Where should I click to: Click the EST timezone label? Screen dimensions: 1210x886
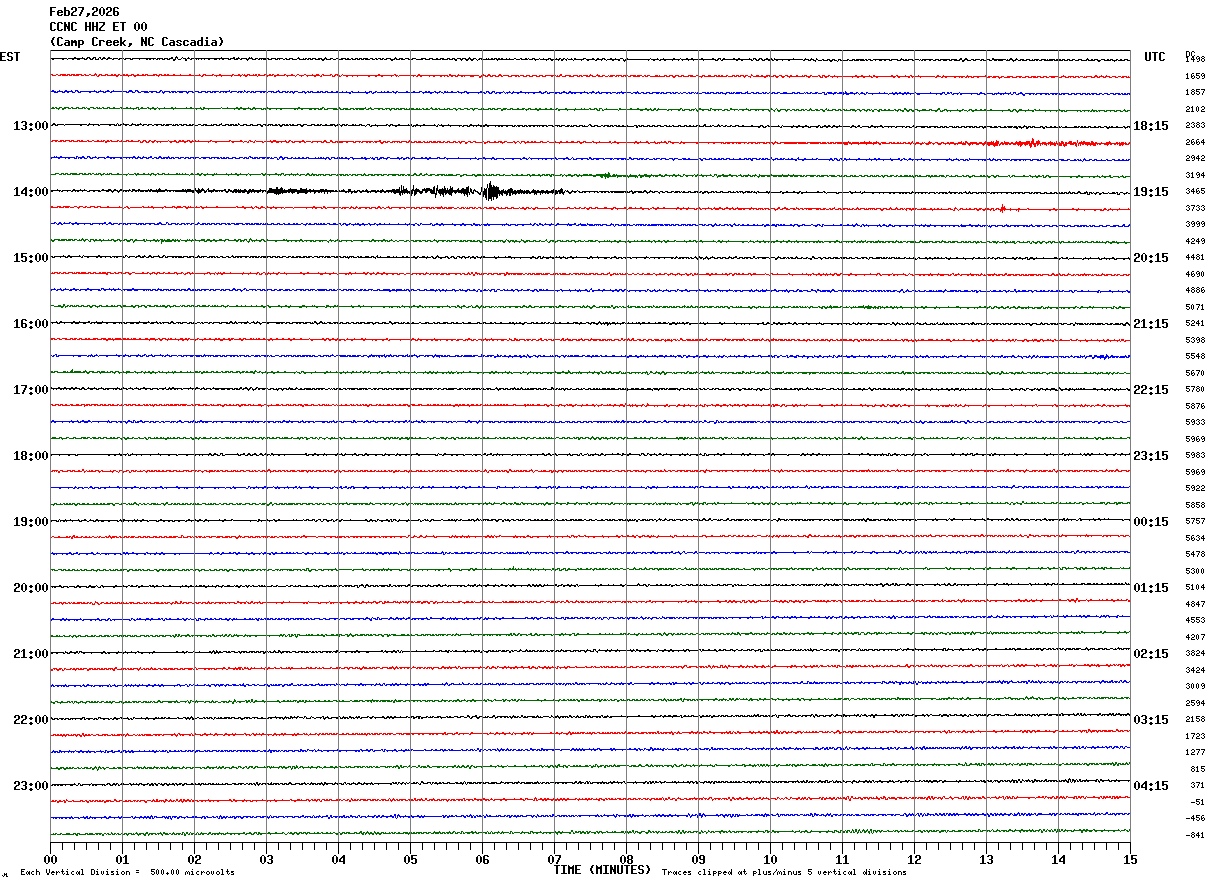coord(10,57)
